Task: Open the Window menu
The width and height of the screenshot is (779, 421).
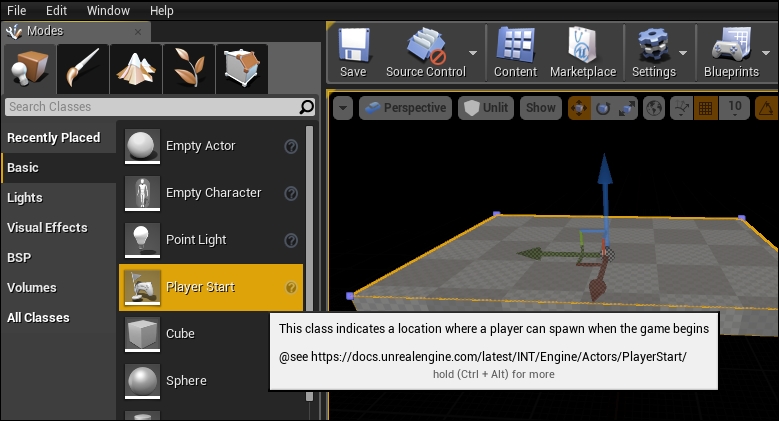Action: [108, 10]
